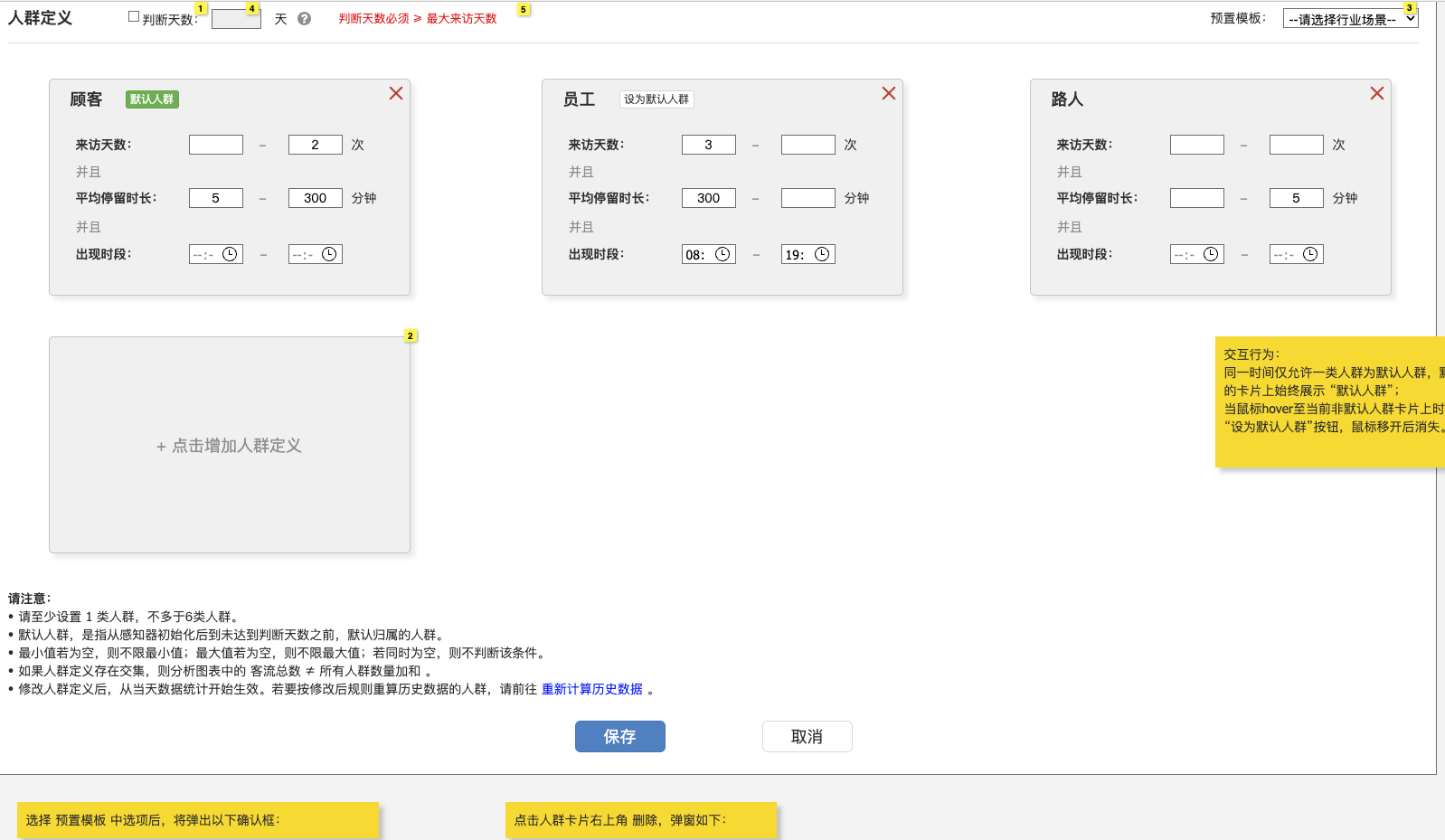Open yellow annotation note marker 5
The height and width of the screenshot is (840, 1445).
click(523, 10)
